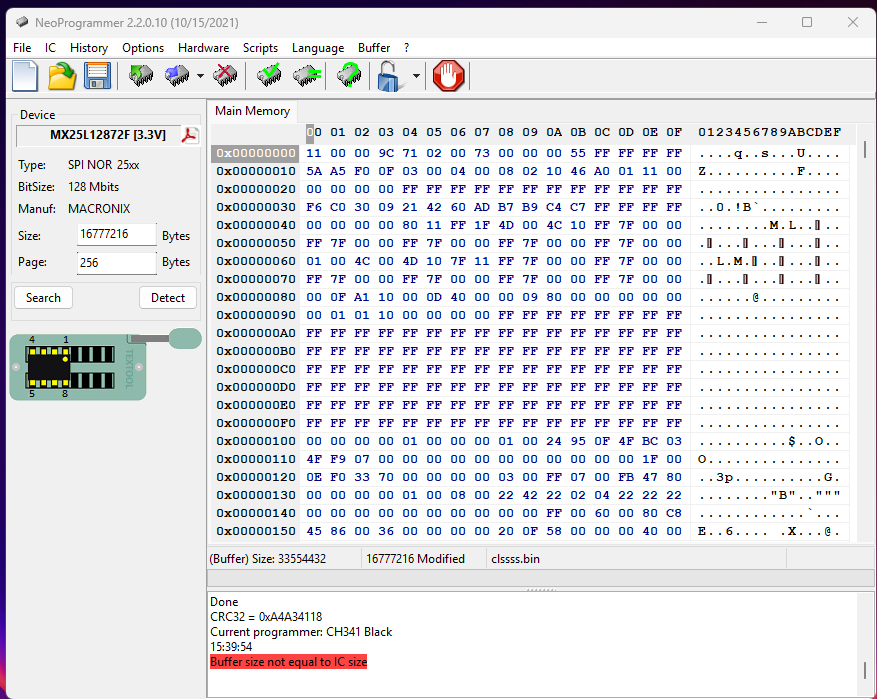The image size is (877, 699).
Task: Select the 0x00000010 address row header
Action: point(256,171)
